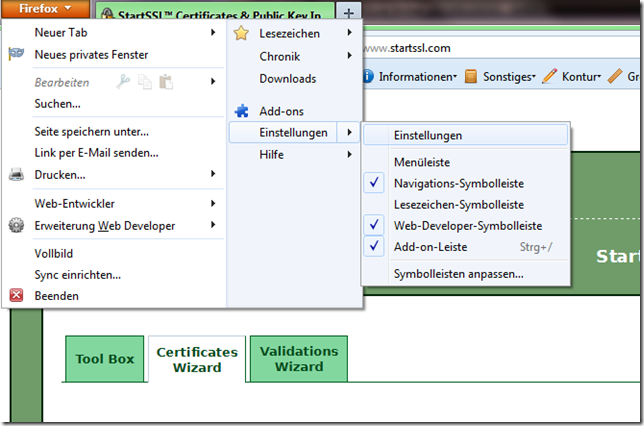The height and width of the screenshot is (426, 644).
Task: Click the yellow star Lesezeichen icon
Action: pyautogui.click(x=241, y=33)
